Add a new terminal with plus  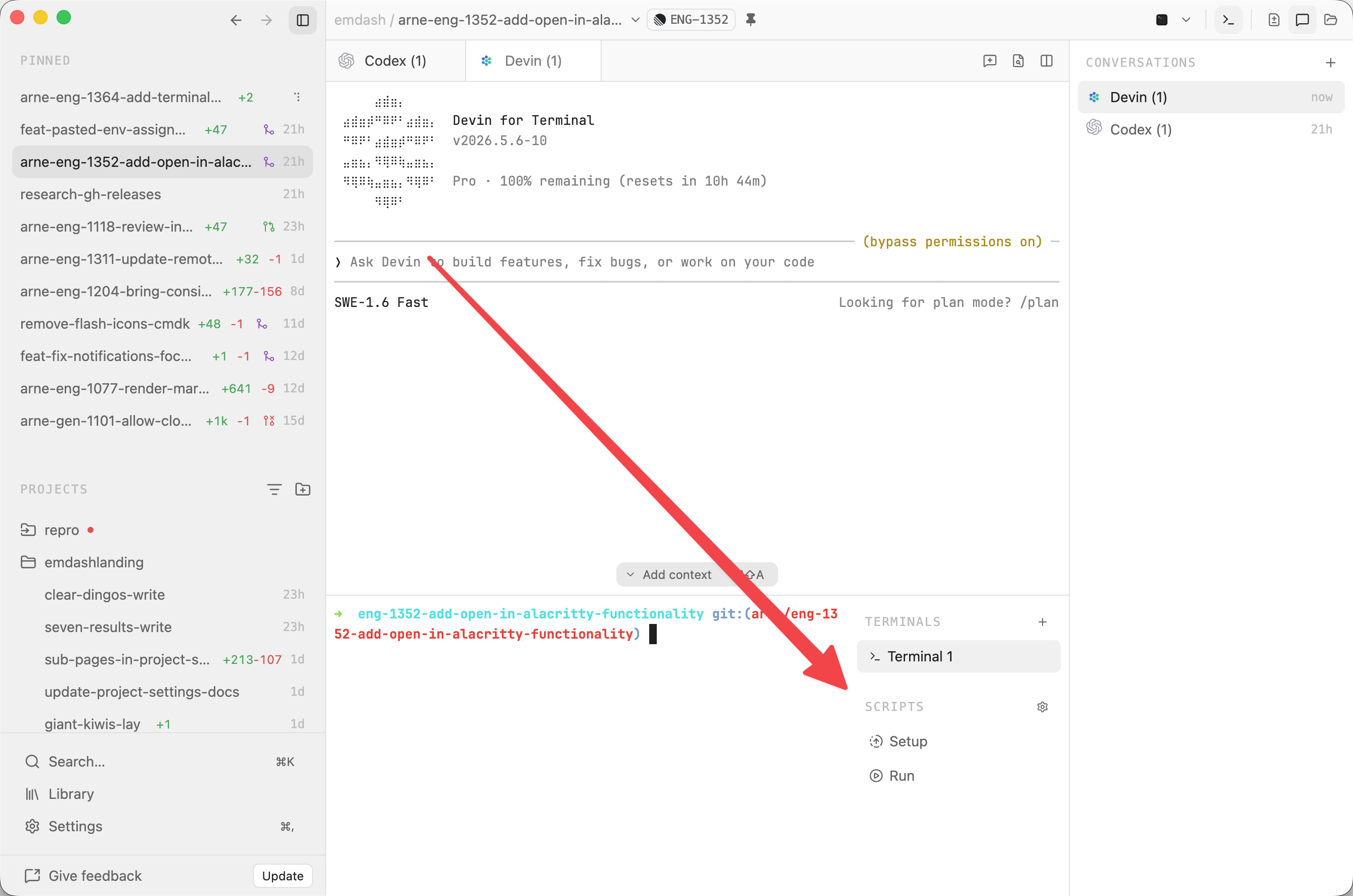click(x=1043, y=622)
